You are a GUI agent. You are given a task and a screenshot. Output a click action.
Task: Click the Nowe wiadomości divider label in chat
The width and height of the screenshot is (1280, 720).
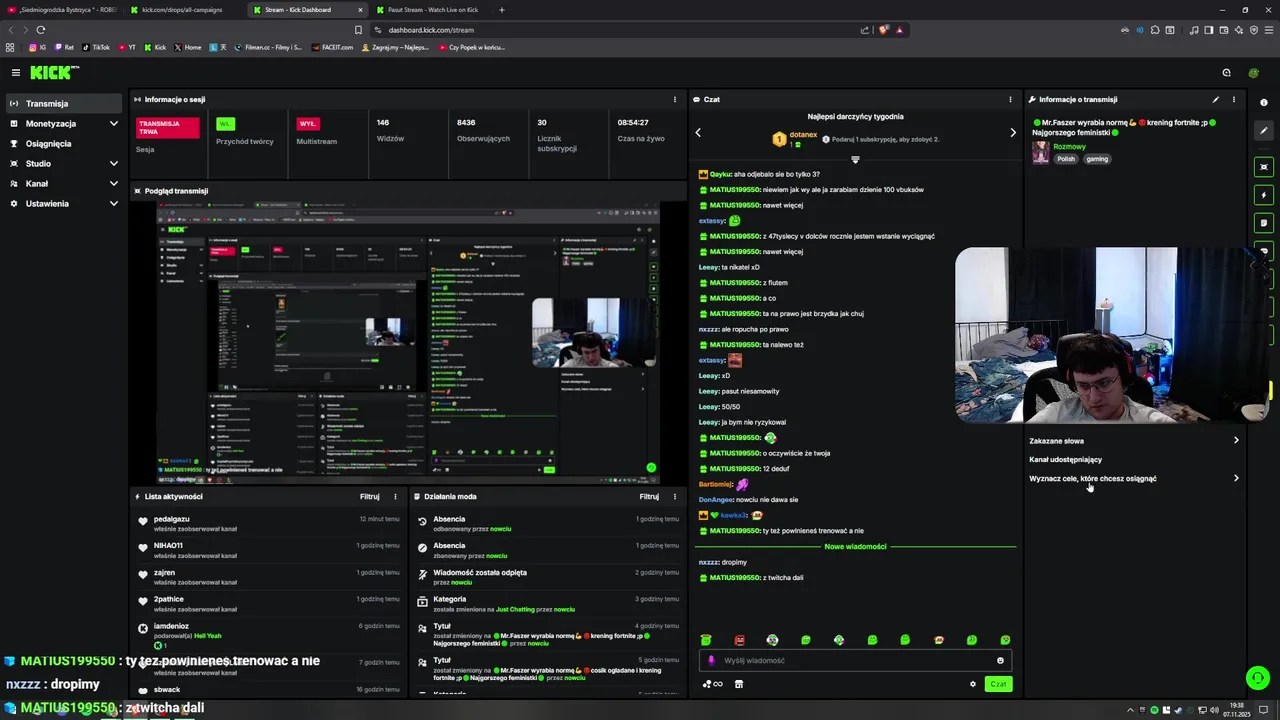tap(855, 546)
